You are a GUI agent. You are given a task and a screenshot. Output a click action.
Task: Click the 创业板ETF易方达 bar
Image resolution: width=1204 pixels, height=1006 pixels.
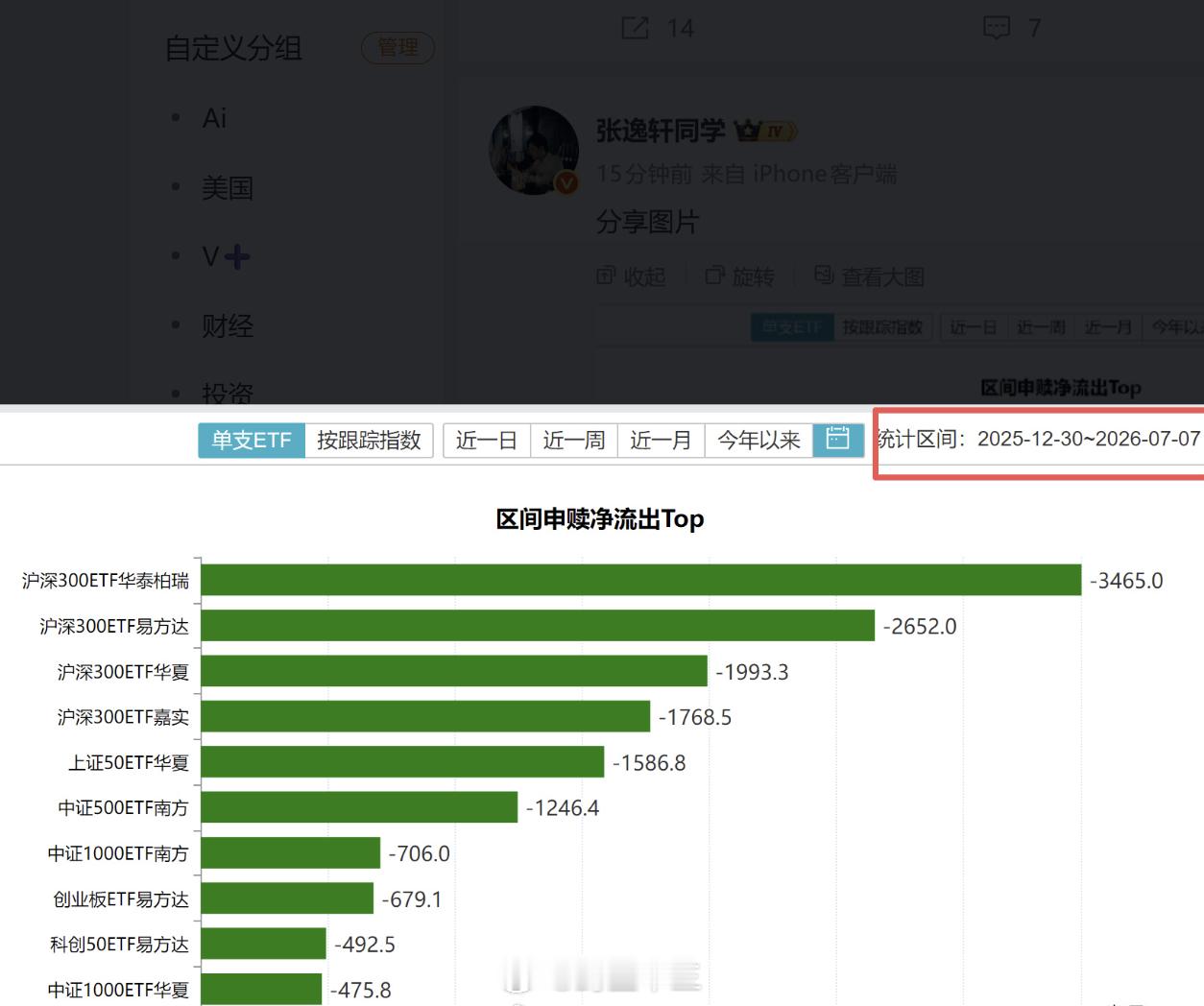click(287, 898)
